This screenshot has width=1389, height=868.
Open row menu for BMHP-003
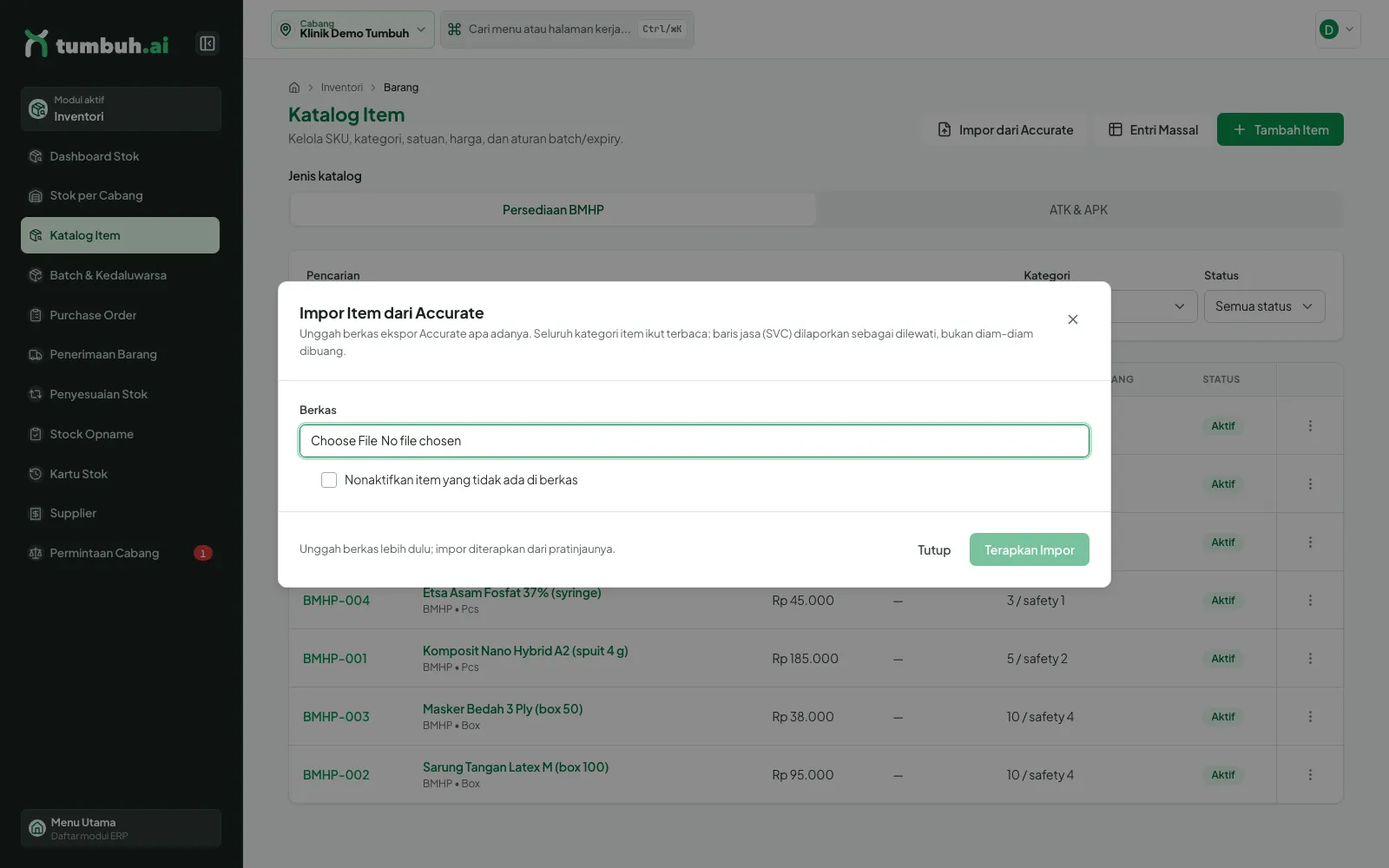pyautogui.click(x=1310, y=717)
